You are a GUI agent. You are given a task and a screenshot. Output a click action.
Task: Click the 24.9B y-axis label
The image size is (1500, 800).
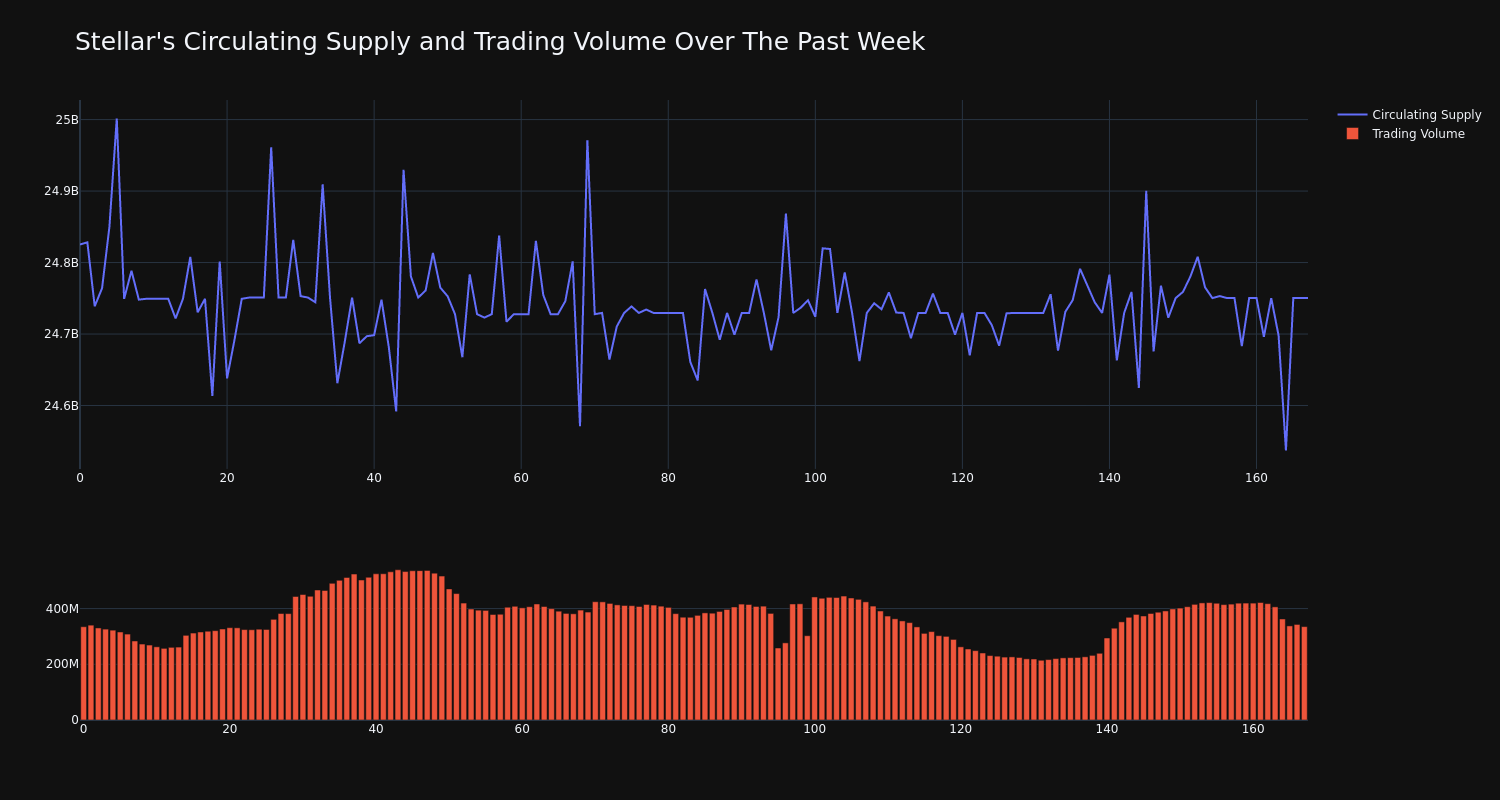[x=61, y=191]
